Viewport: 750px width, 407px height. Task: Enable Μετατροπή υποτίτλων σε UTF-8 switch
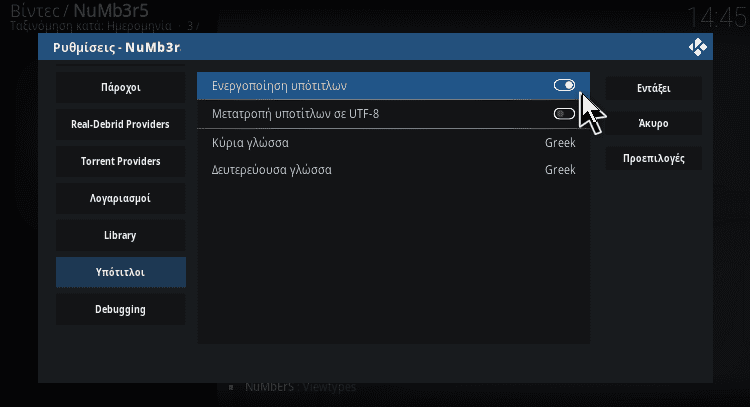coord(564,114)
